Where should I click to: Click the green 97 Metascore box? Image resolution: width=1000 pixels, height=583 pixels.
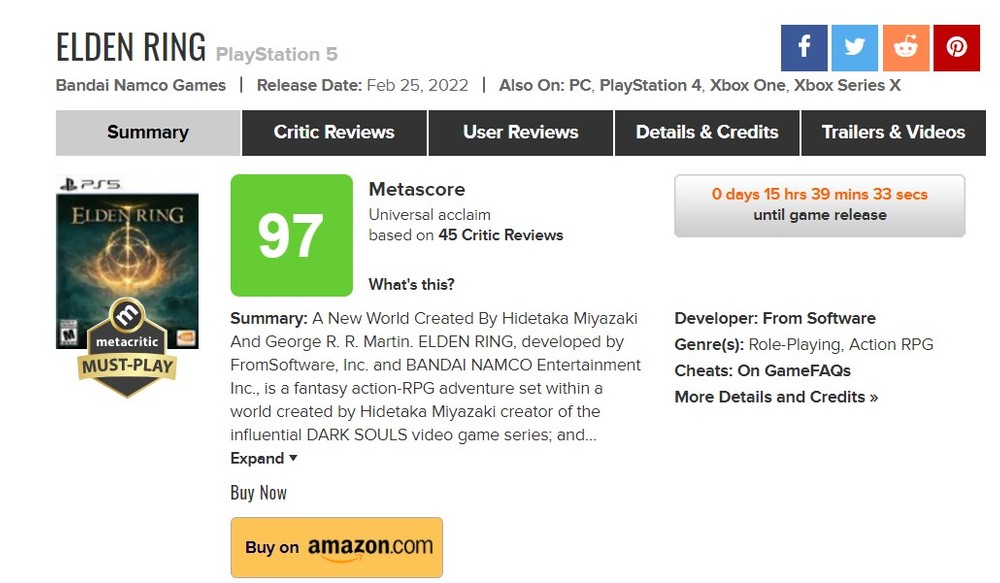[291, 235]
